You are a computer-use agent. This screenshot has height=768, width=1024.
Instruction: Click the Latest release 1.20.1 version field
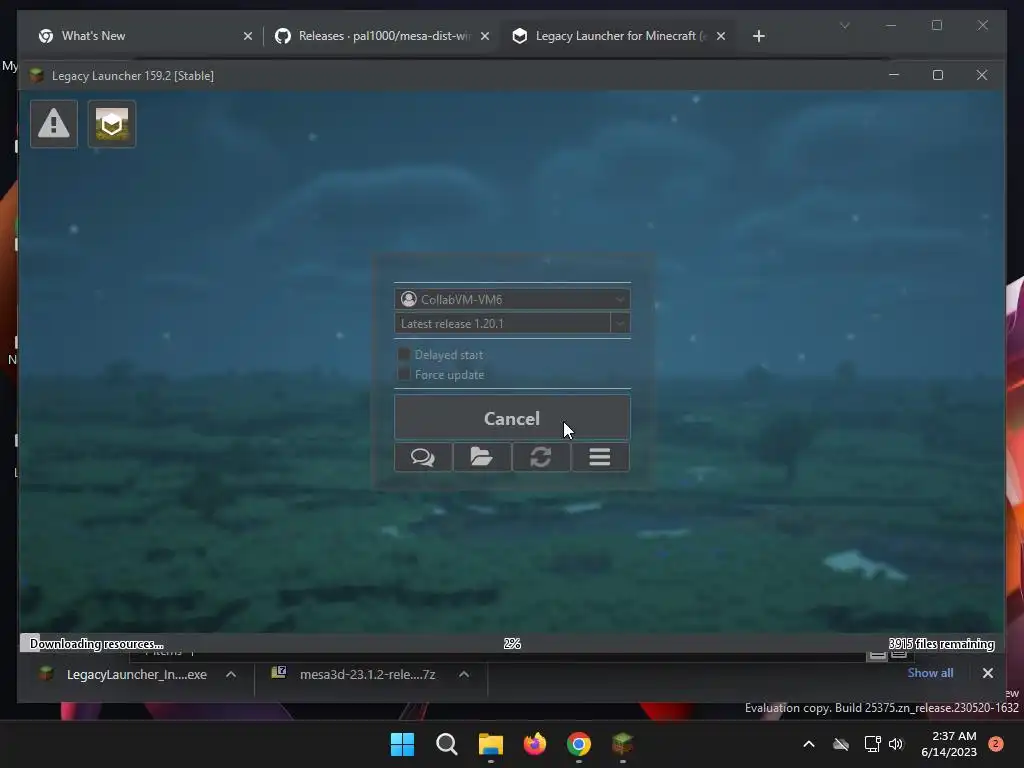click(x=502, y=323)
